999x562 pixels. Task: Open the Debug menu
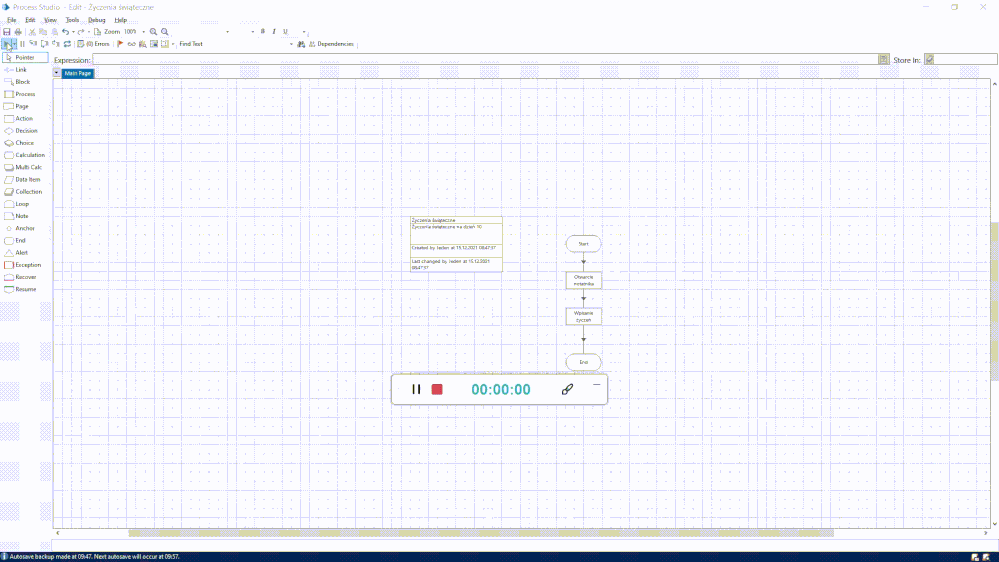[97, 20]
